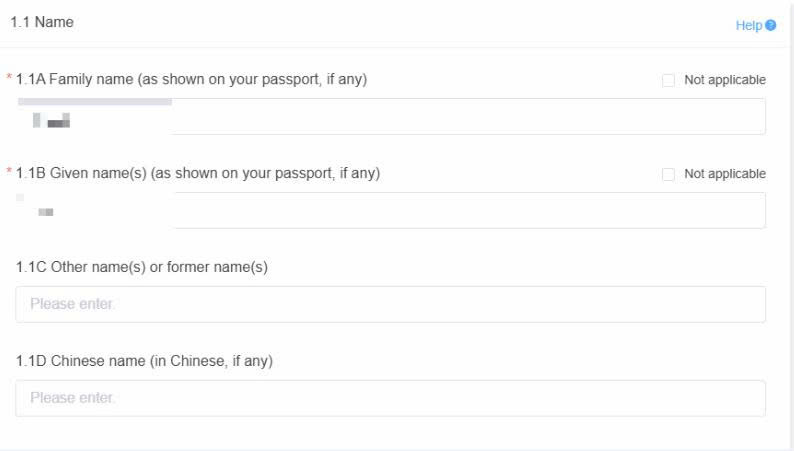Click the Not applicable label beside Family name
The width and height of the screenshot is (794, 451).
[x=725, y=80]
